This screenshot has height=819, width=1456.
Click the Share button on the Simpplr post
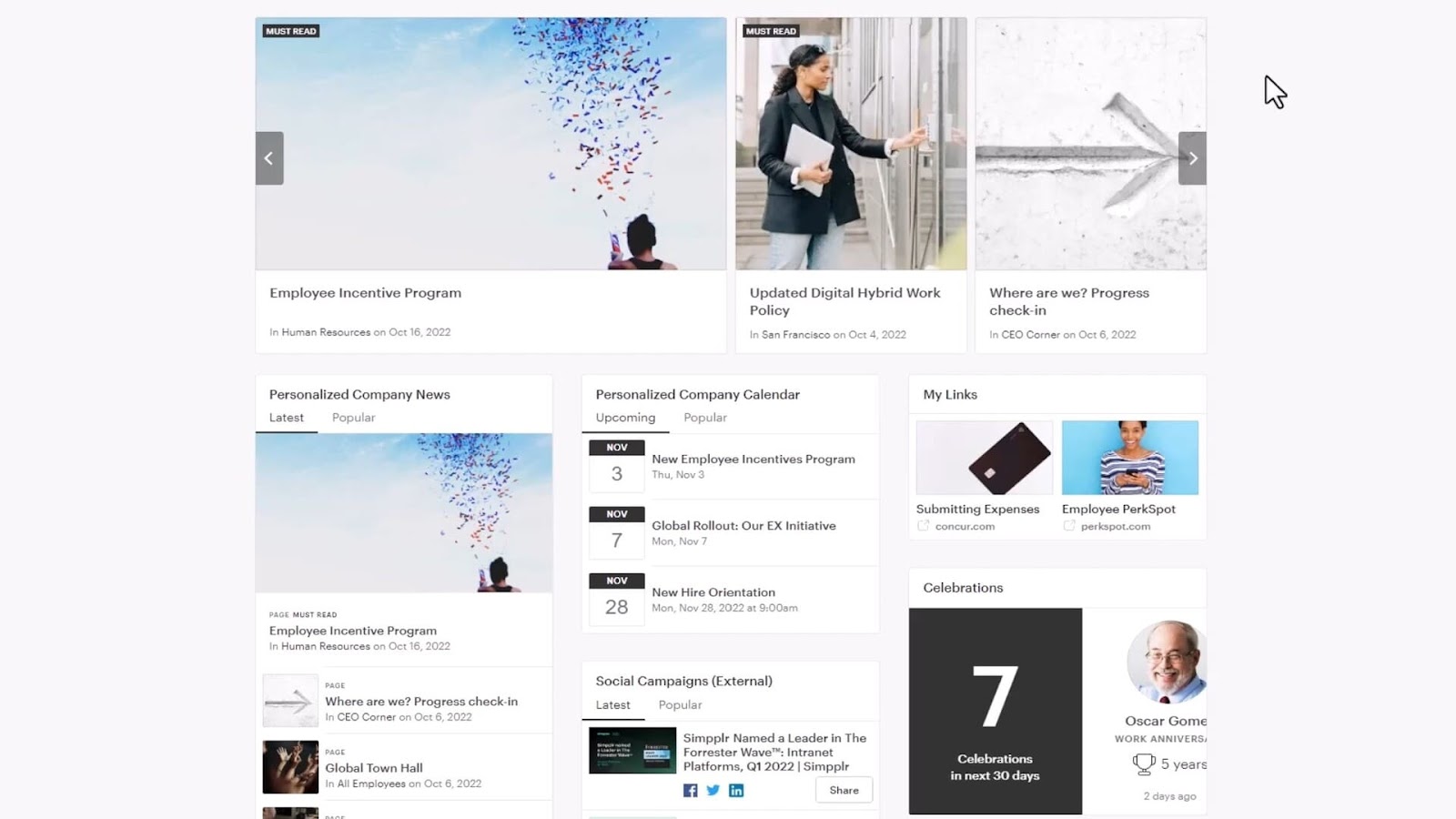pos(844,790)
